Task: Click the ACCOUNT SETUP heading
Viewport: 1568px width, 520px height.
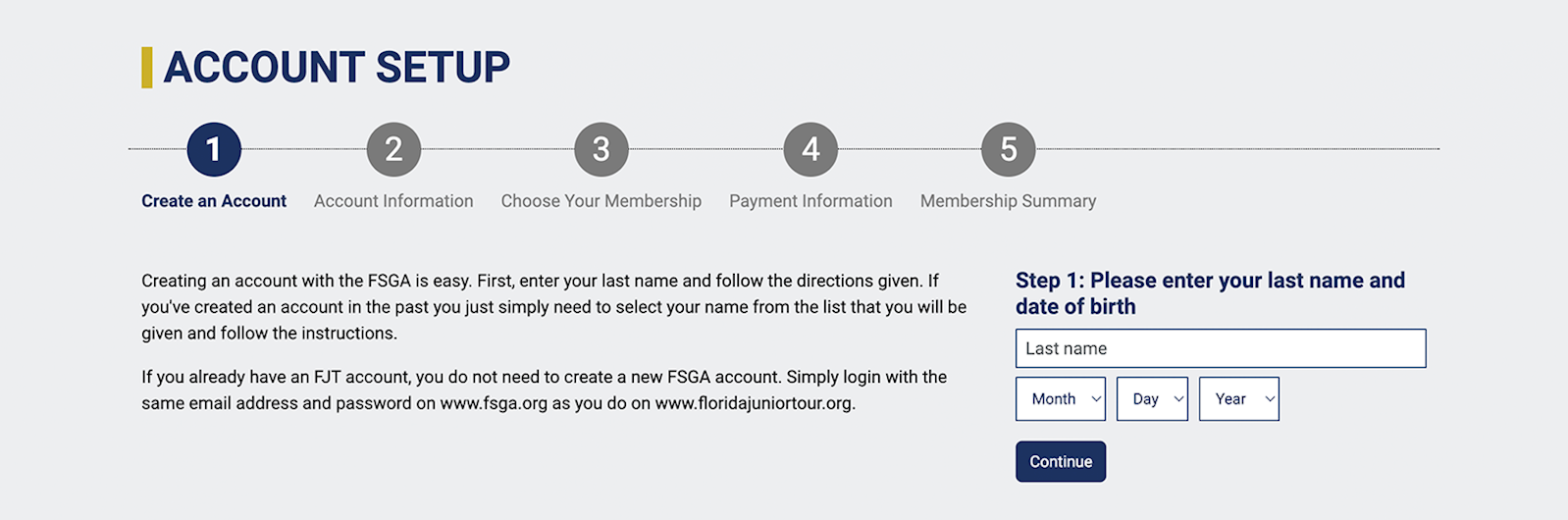Action: pos(337,68)
